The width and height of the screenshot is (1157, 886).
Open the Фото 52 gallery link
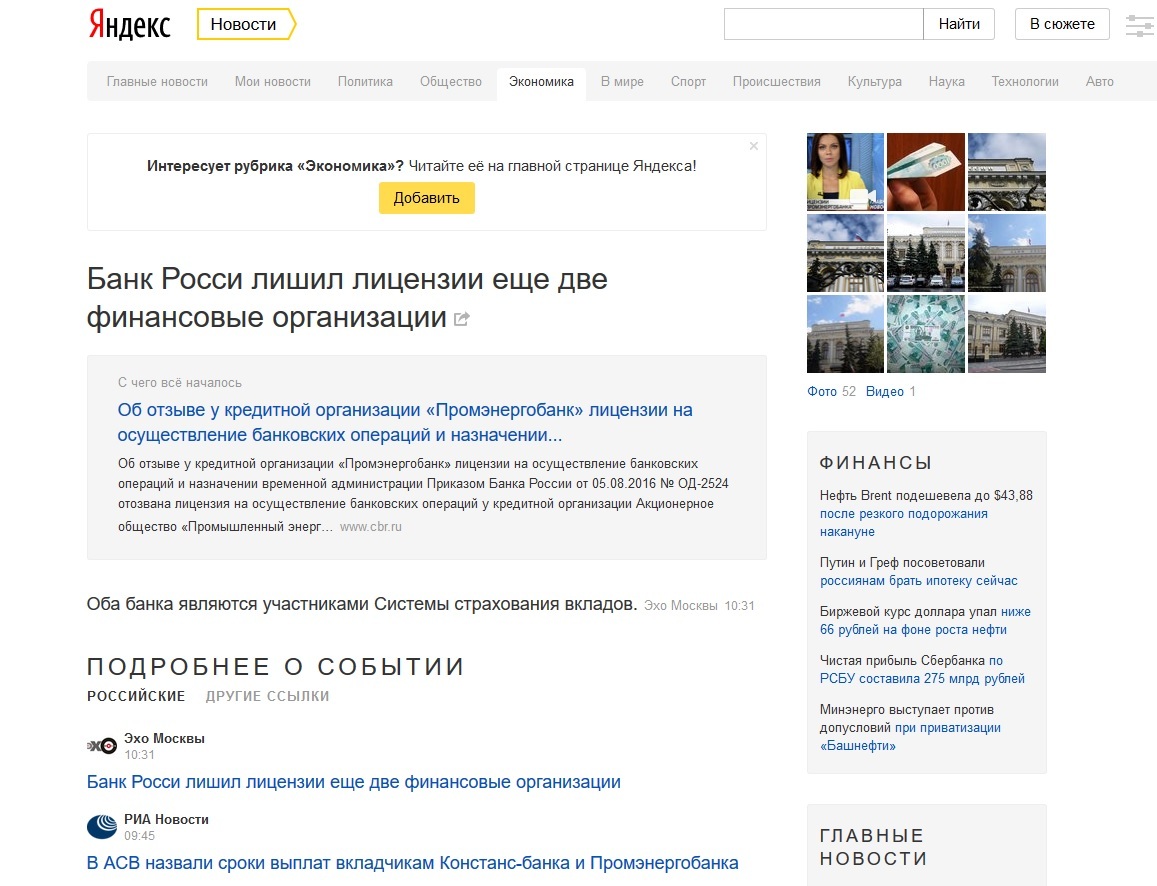tap(832, 392)
